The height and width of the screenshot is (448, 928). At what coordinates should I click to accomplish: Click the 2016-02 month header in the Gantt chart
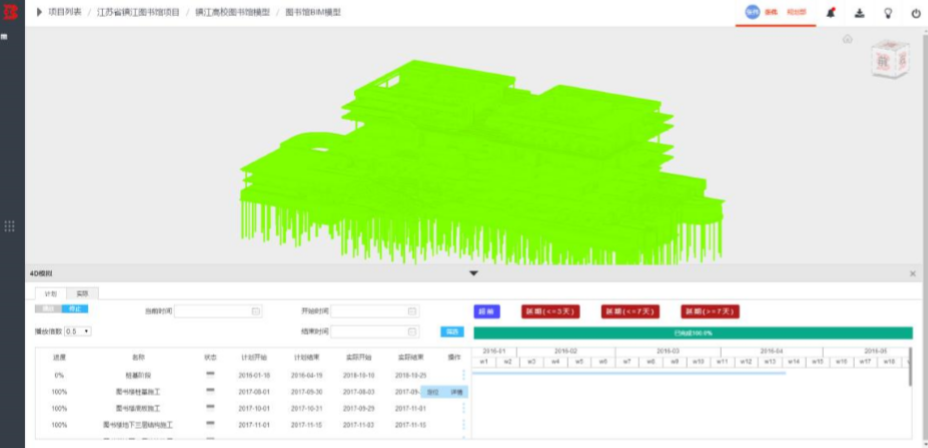pos(566,351)
